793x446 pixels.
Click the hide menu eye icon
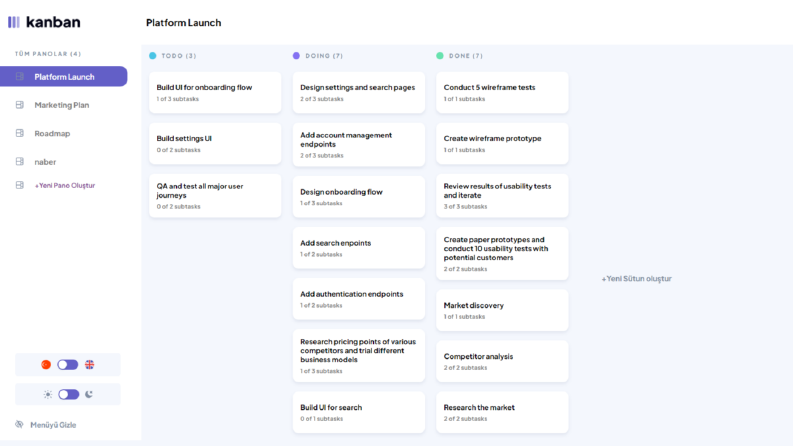[19, 424]
